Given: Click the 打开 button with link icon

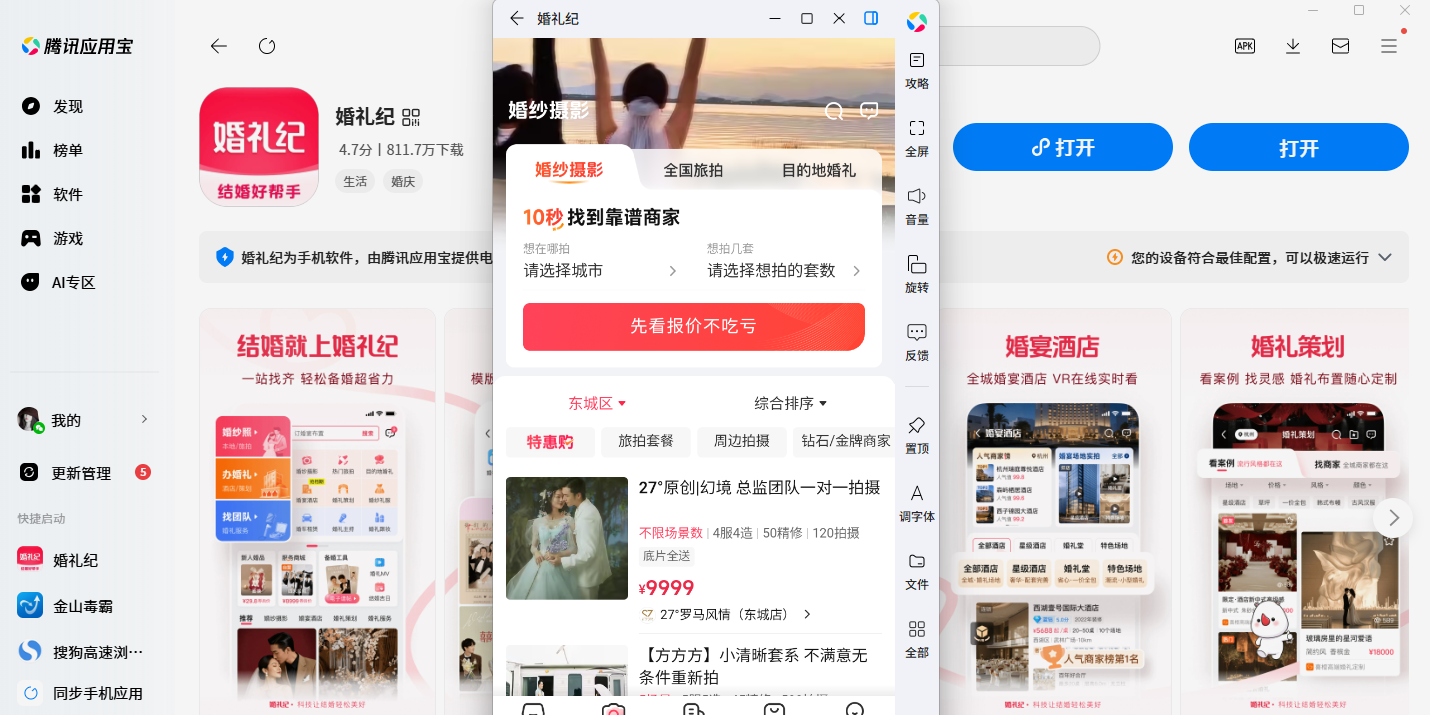Looking at the screenshot, I should (1062, 148).
